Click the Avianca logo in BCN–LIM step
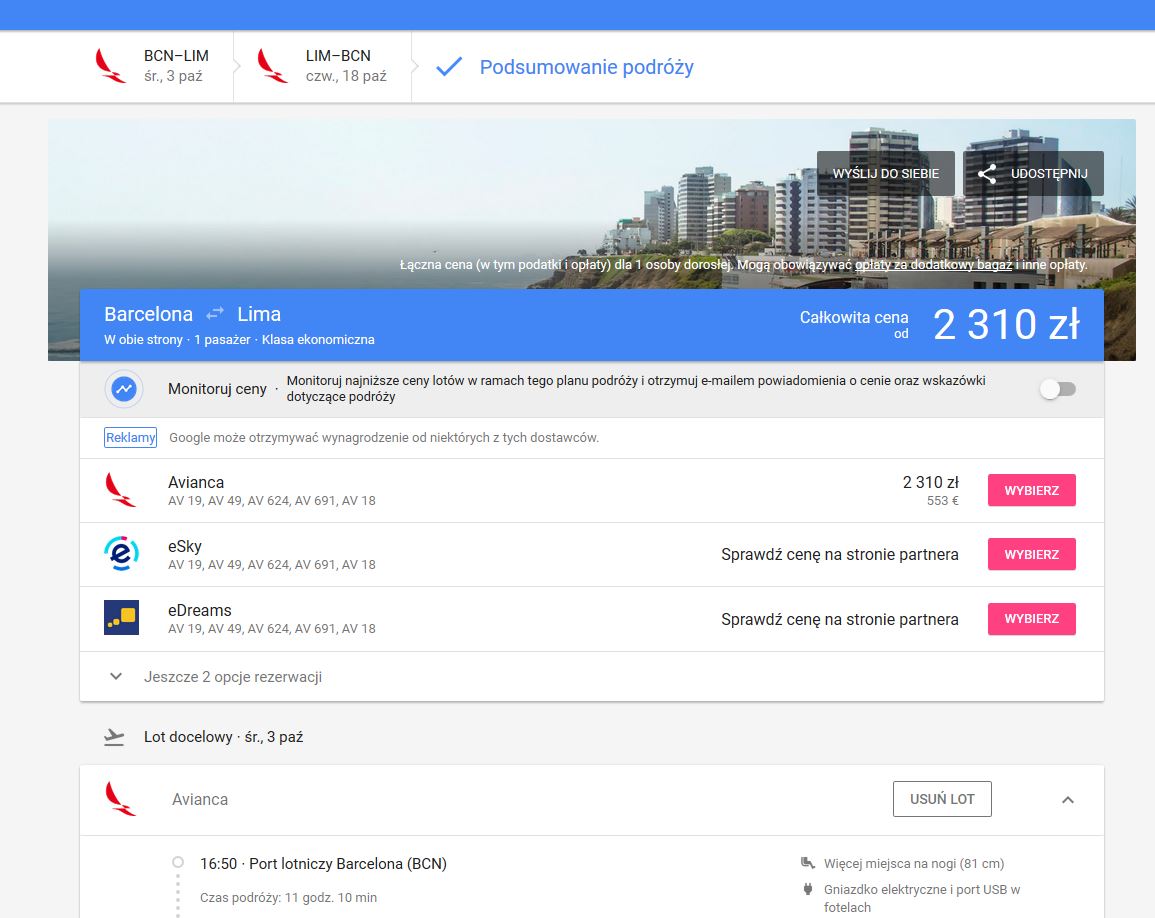This screenshot has width=1155, height=918. pyautogui.click(x=110, y=66)
